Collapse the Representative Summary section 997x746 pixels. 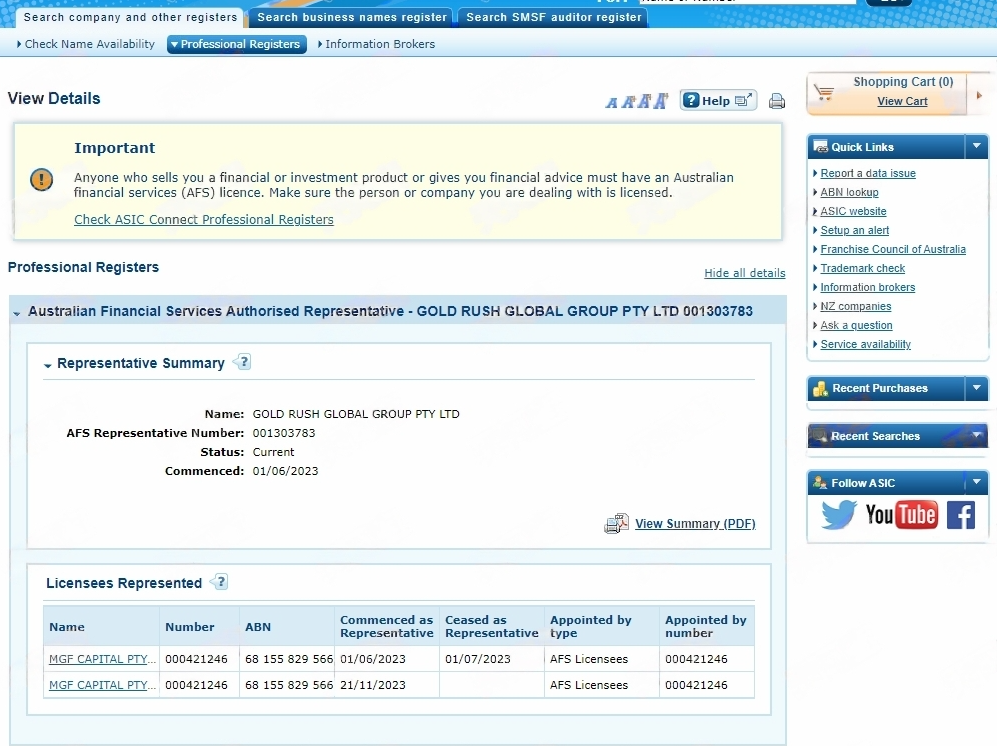47,365
